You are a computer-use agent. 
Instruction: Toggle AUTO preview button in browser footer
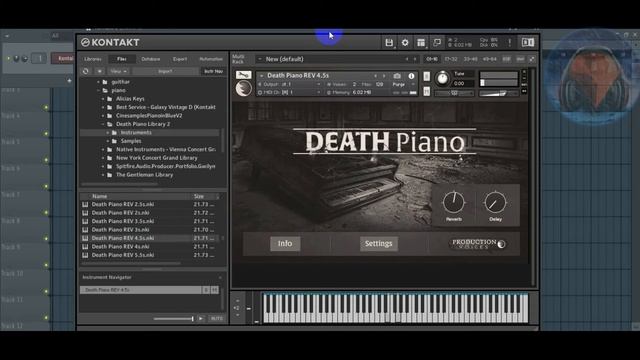pos(216,318)
